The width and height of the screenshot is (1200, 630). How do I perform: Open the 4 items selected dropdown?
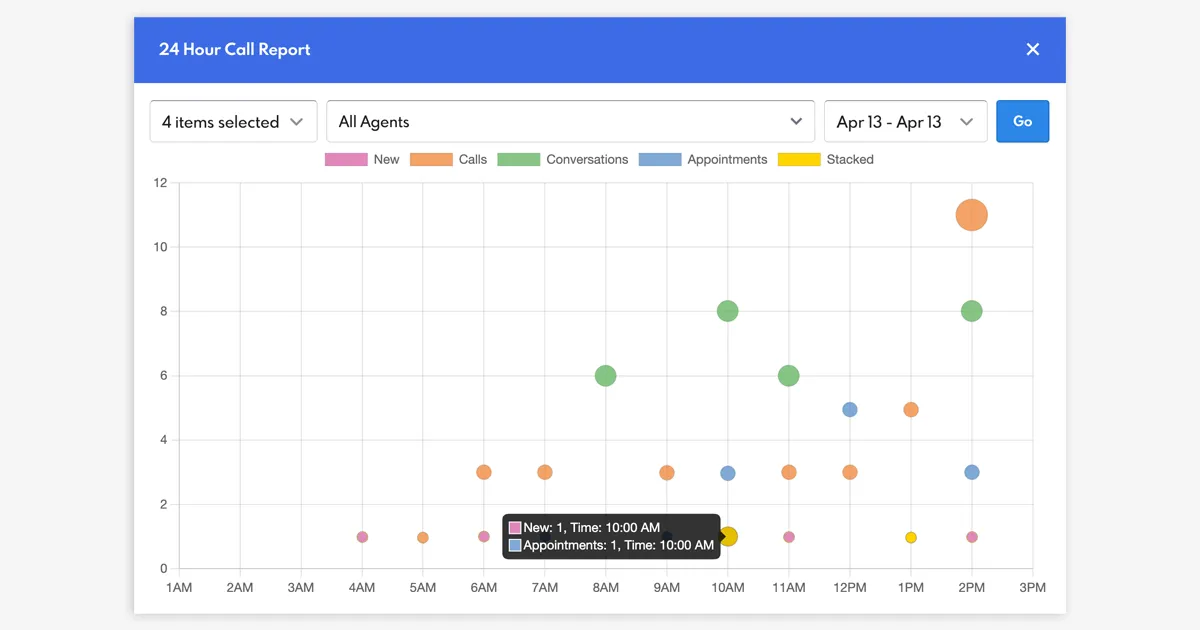233,121
